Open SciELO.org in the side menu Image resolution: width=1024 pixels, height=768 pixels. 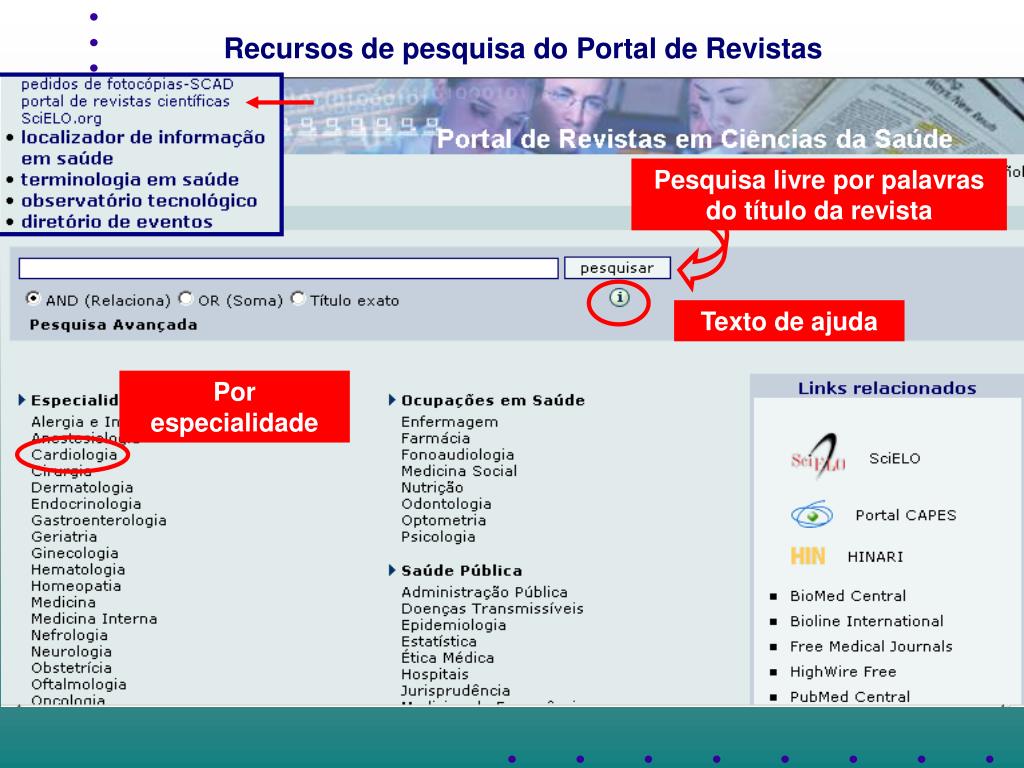point(61,118)
